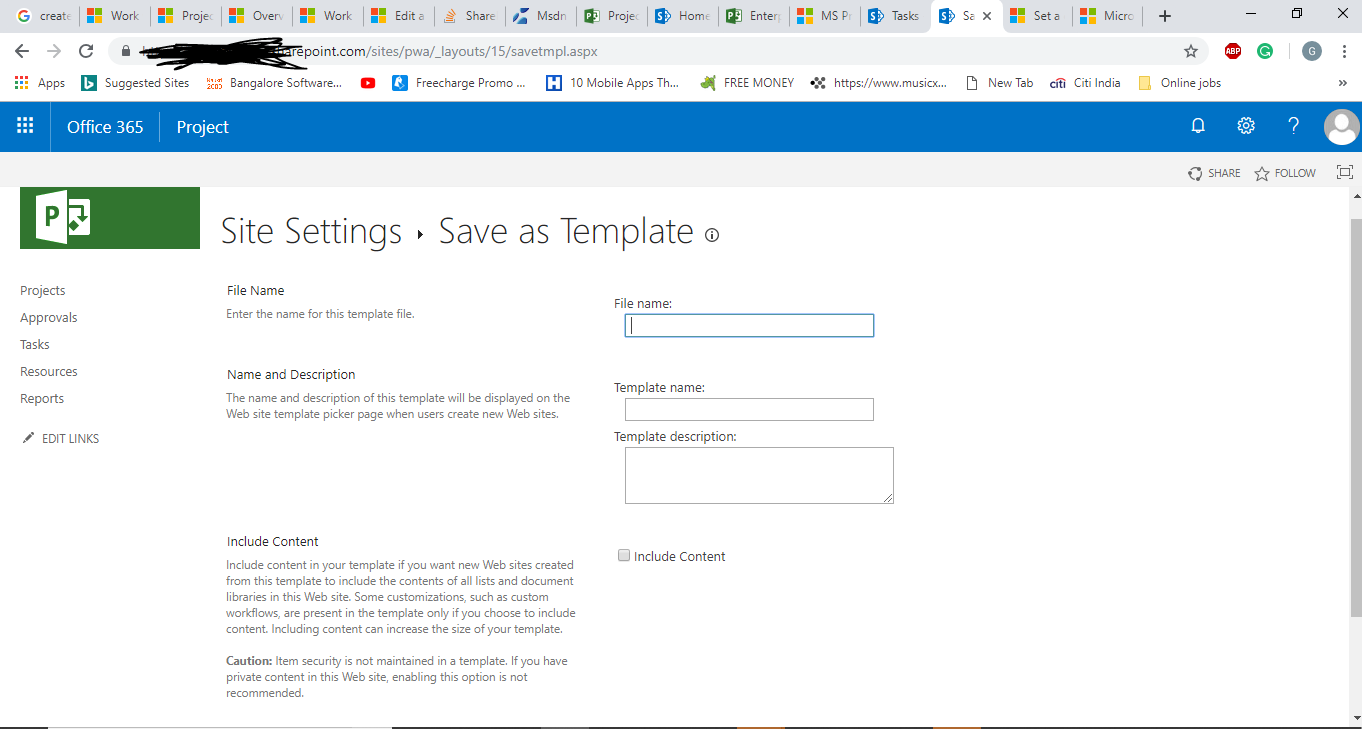The height and width of the screenshot is (729, 1362).
Task: Open the help question mark icon
Action: pos(1293,126)
